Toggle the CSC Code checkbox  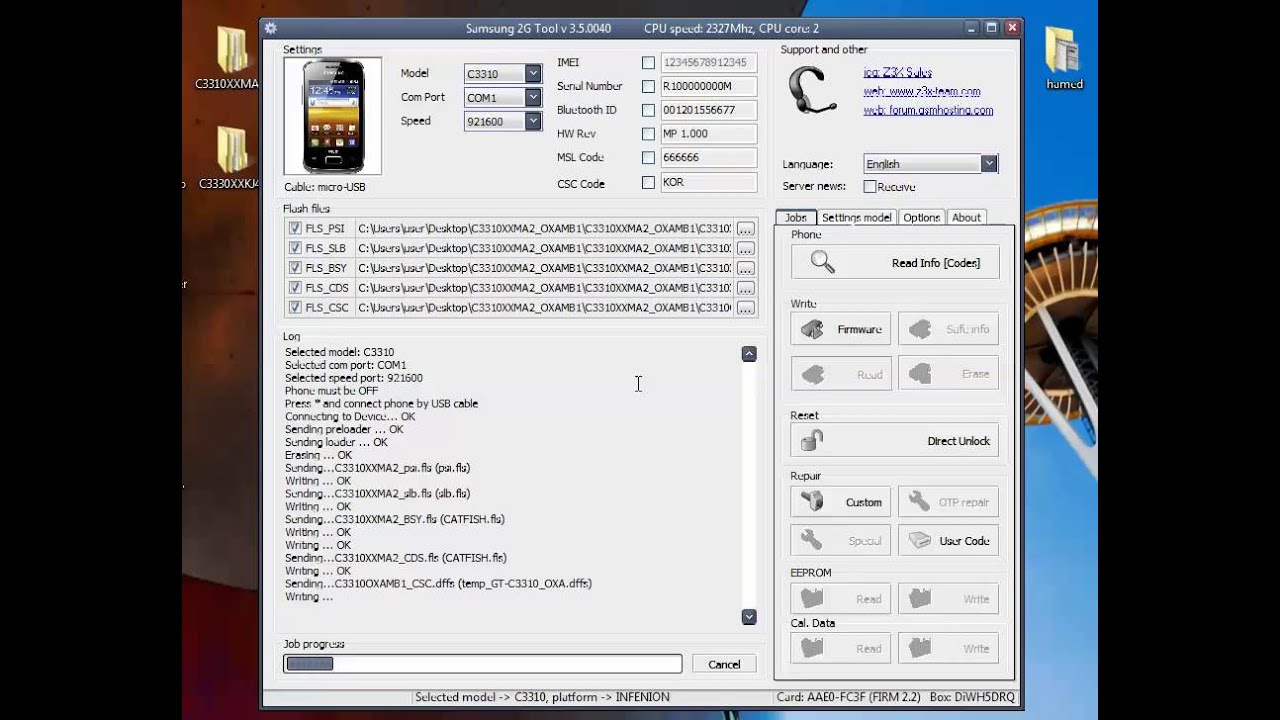[649, 182]
